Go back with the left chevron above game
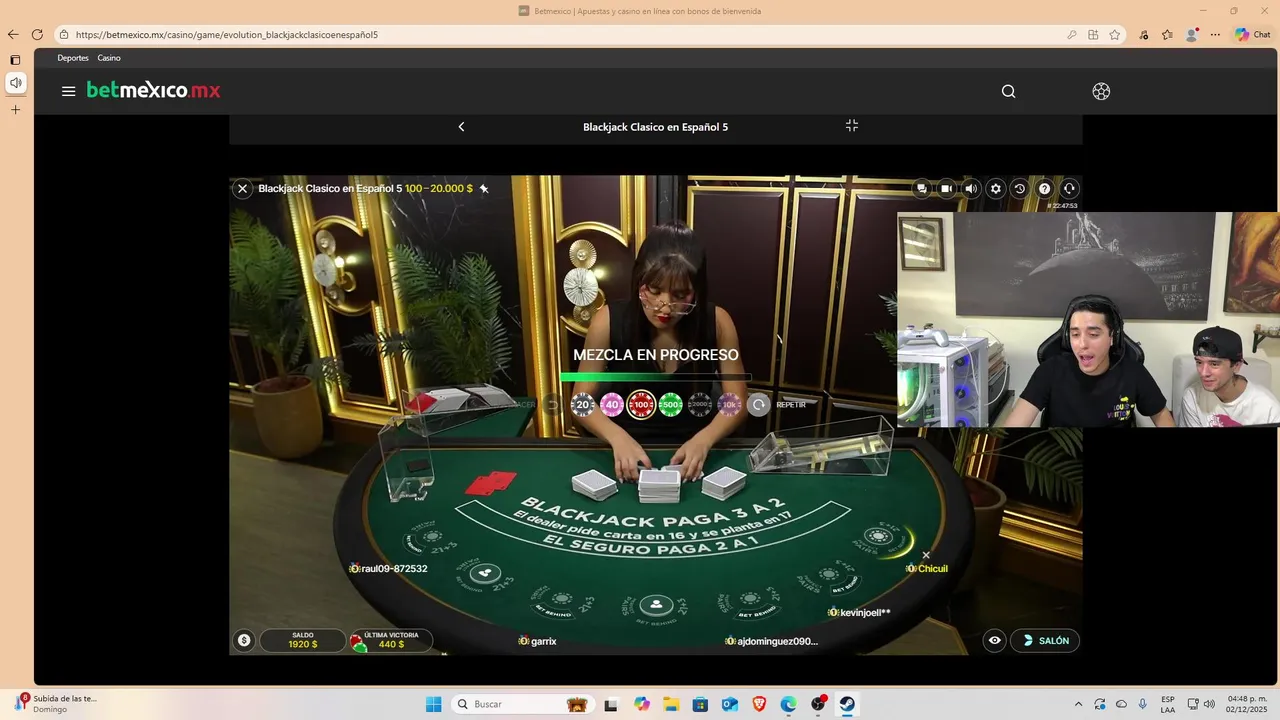The height and width of the screenshot is (720, 1280). pos(461,127)
